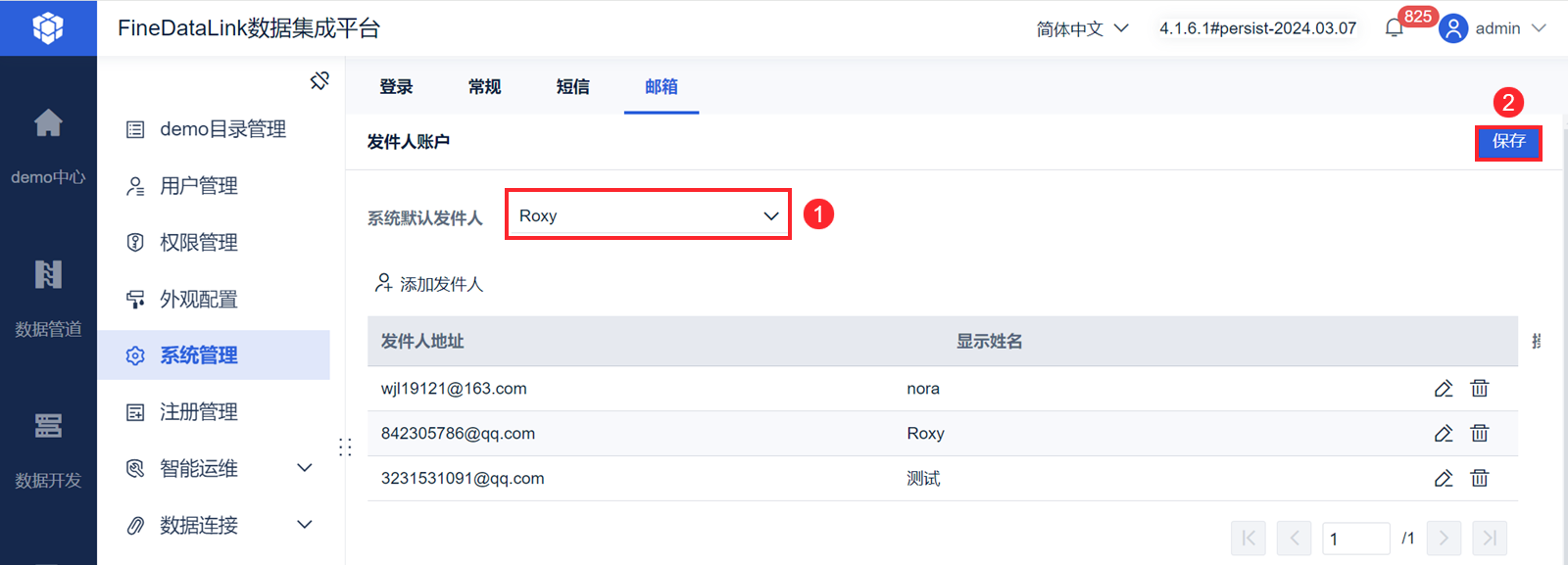Switch to the 短信 tab
The height and width of the screenshot is (565, 1568).
pos(572,87)
